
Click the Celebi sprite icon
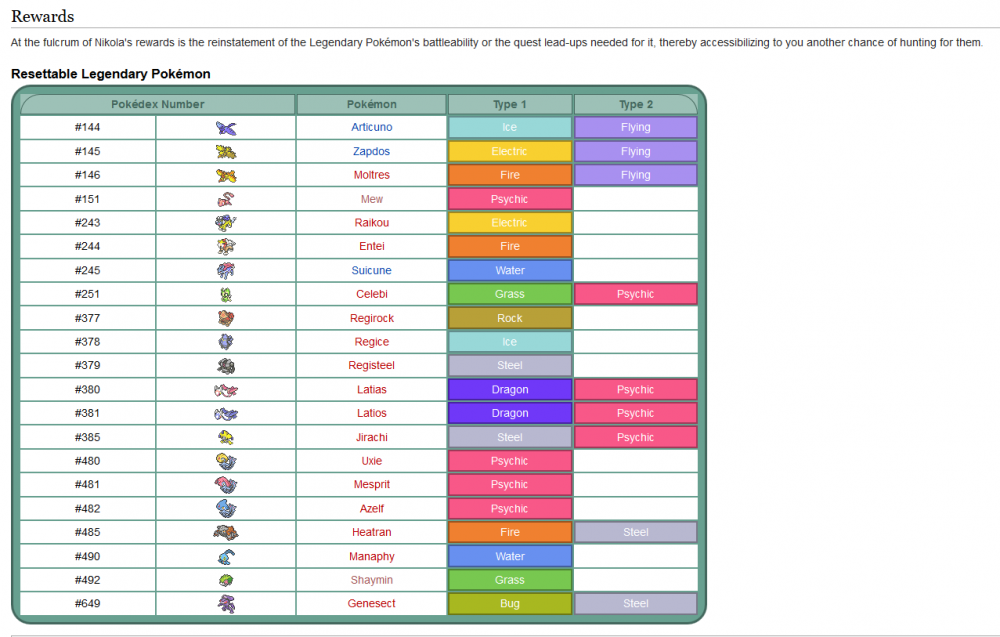(226, 295)
